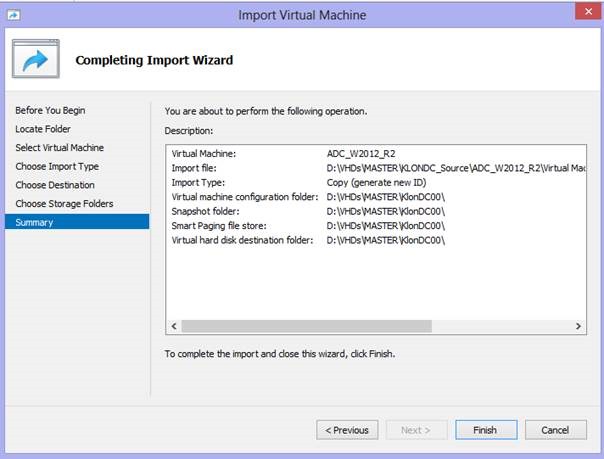Click the Copy (generate new ID) value

tap(376, 183)
